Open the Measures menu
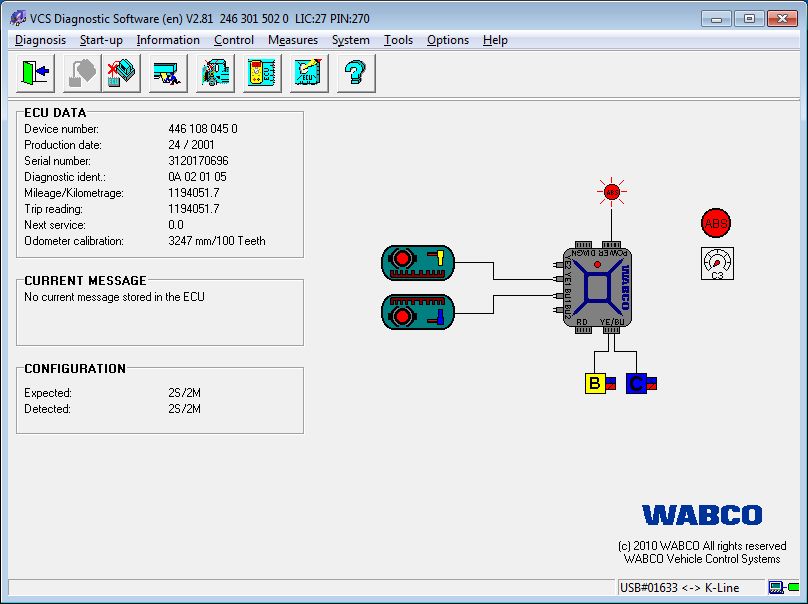This screenshot has width=808, height=604. click(293, 40)
